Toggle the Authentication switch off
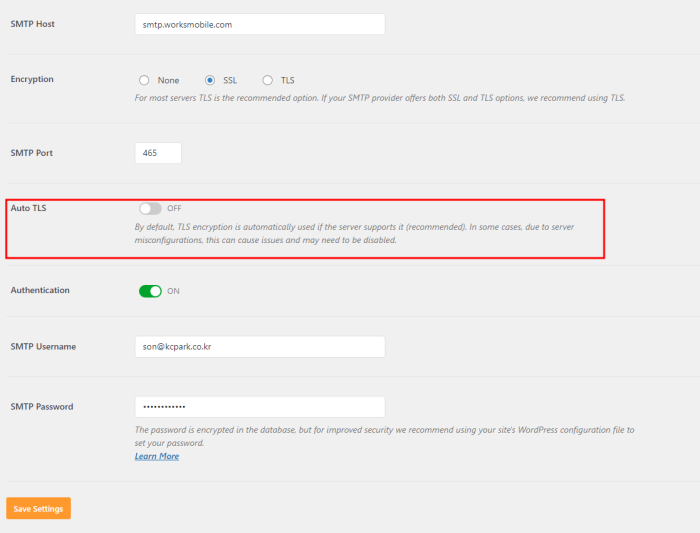The width and height of the screenshot is (700, 533). tap(150, 291)
